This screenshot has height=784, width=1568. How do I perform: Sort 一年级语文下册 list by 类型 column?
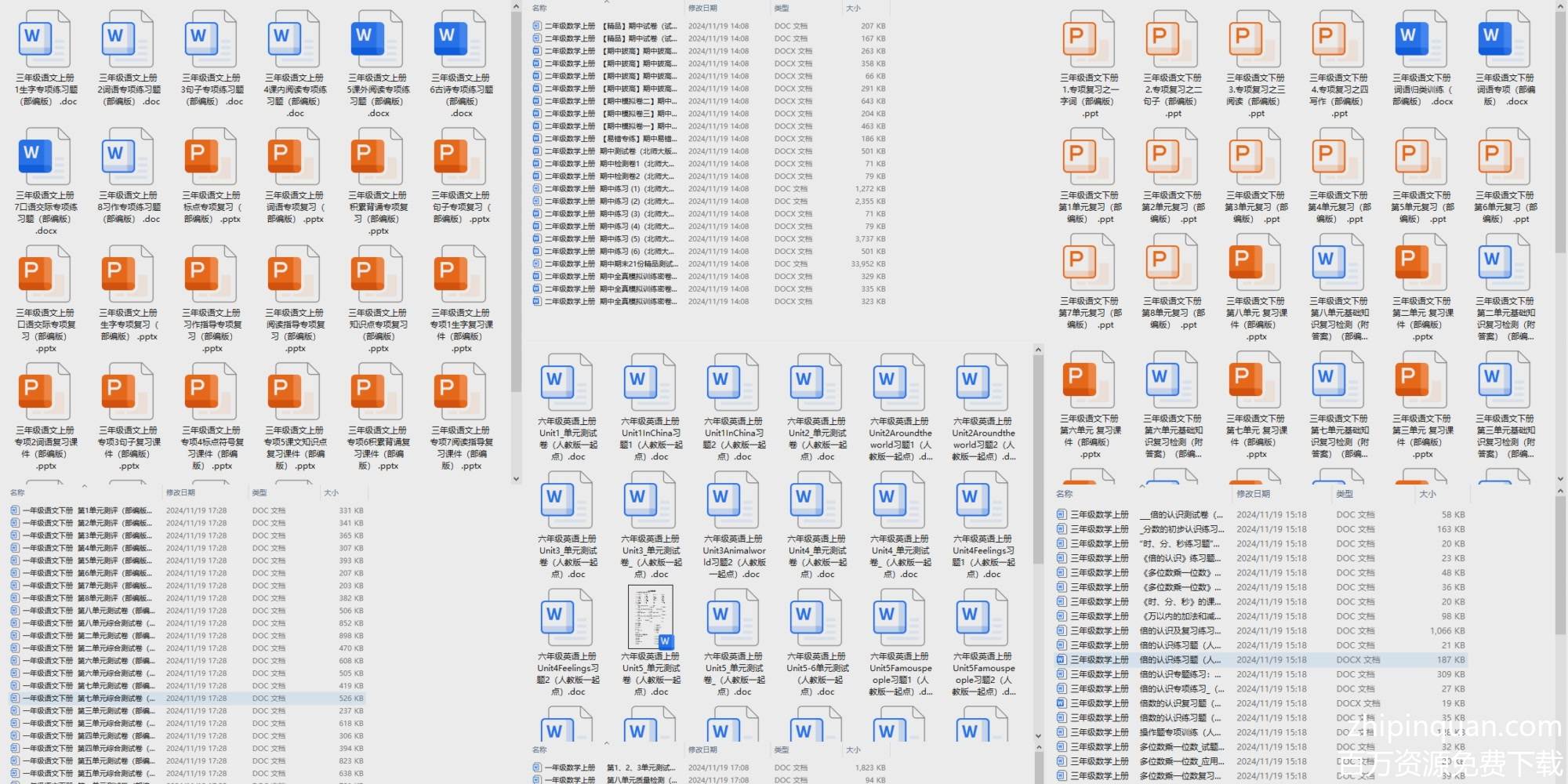pos(260,492)
